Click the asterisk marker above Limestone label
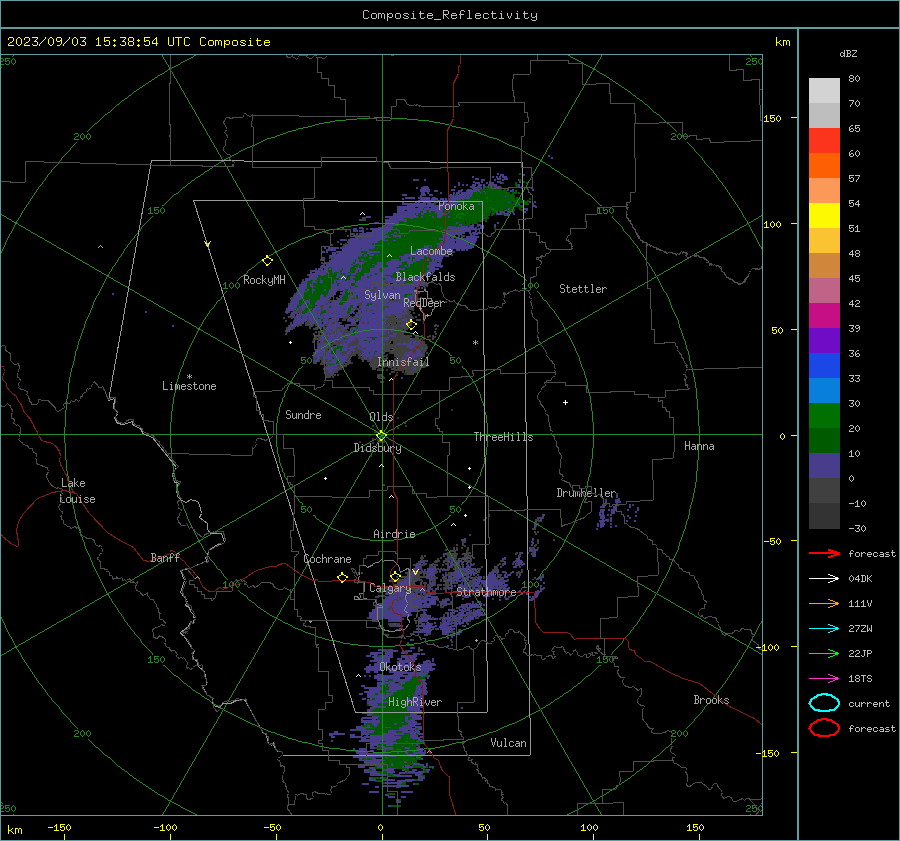 click(189, 377)
